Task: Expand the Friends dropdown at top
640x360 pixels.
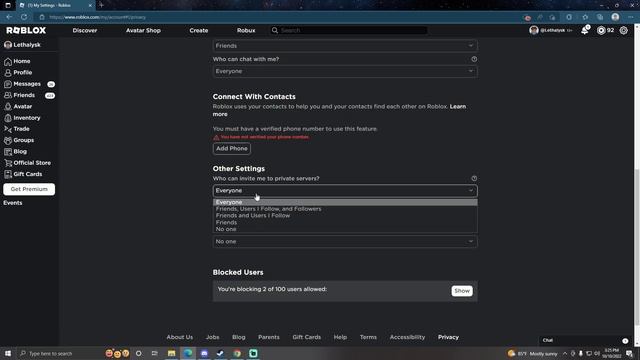Action: coord(345,46)
